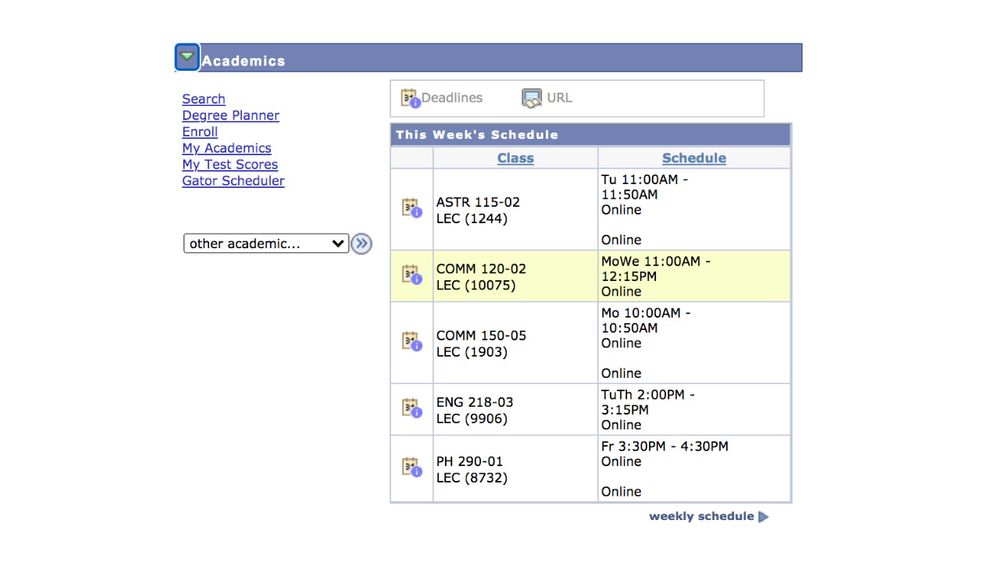Click the Deadlines calendar icon
The height and width of the screenshot is (563, 1000).
coord(410,98)
